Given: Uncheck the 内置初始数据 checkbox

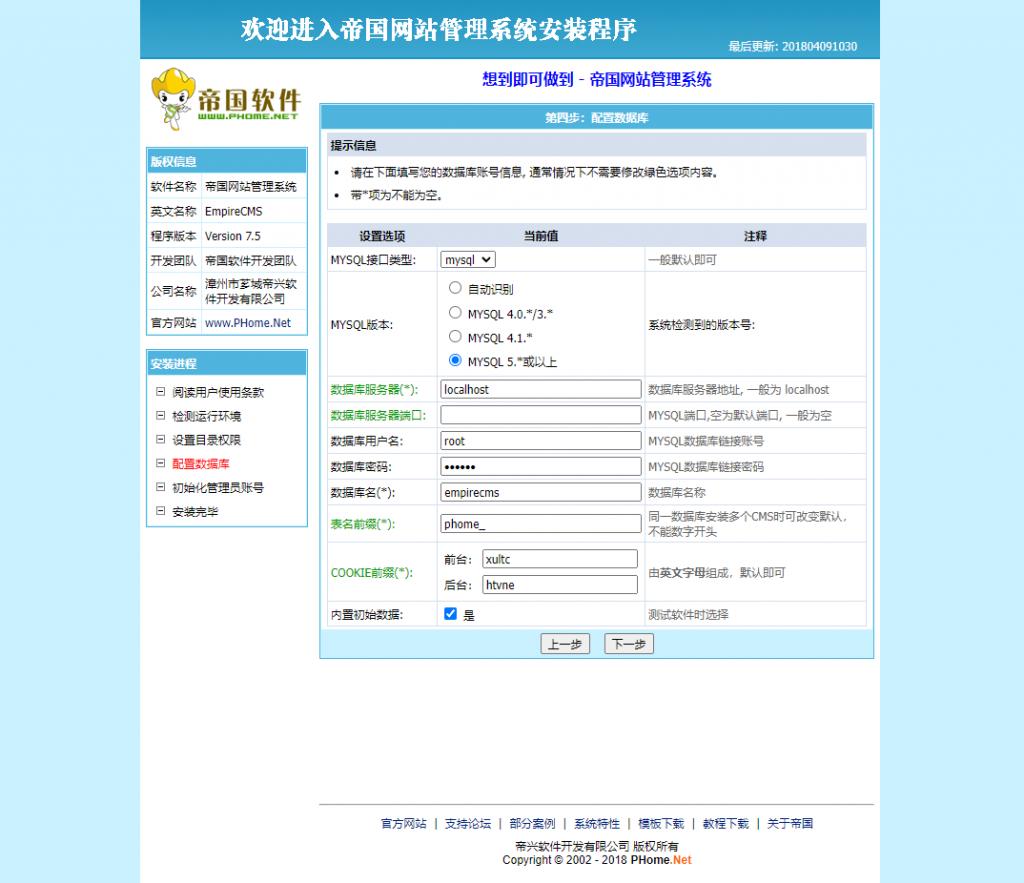Looking at the screenshot, I should click(450, 613).
